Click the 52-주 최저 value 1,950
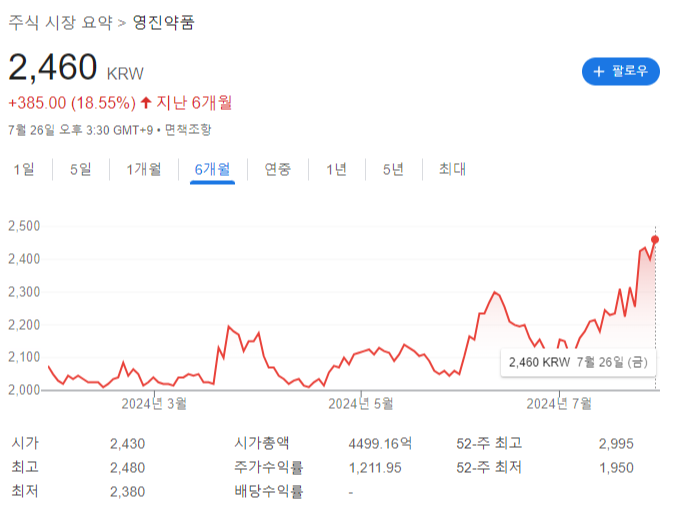Image resolution: width=674 pixels, height=505 pixels. [616, 468]
